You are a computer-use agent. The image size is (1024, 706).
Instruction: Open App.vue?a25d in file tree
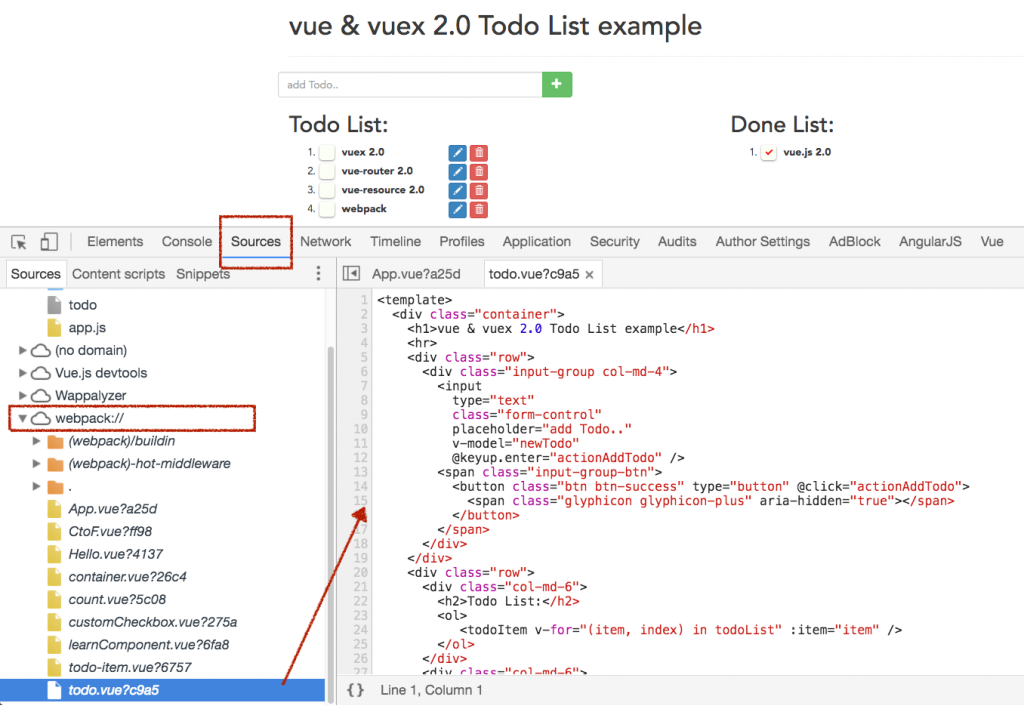pos(112,509)
